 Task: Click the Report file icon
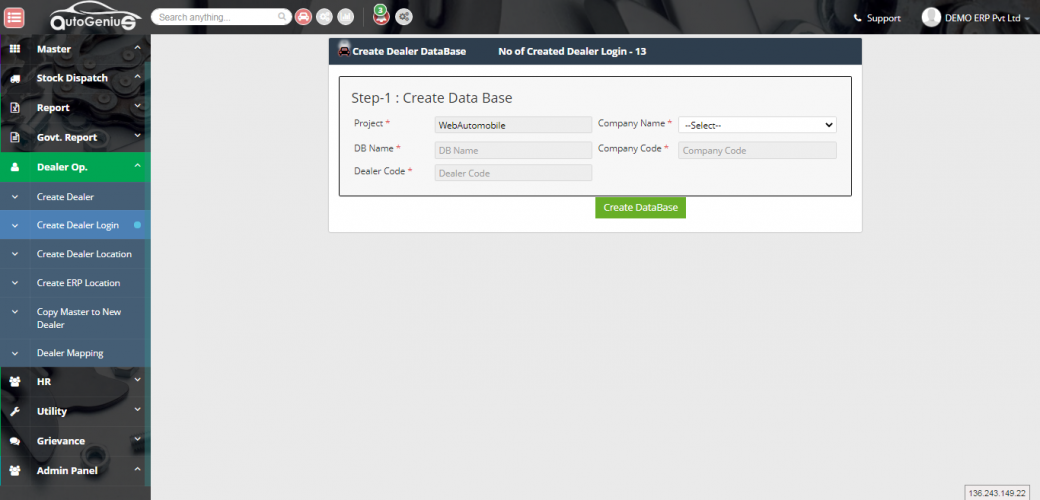pyautogui.click(x=15, y=107)
